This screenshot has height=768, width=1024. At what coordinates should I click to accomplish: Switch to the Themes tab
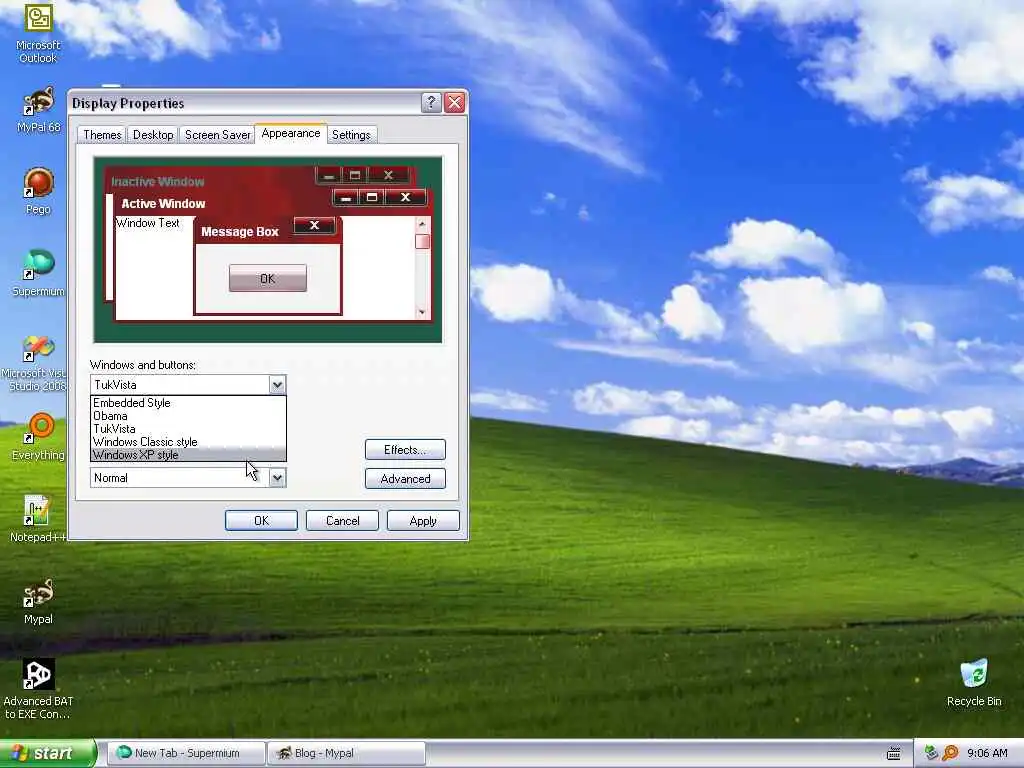click(102, 135)
